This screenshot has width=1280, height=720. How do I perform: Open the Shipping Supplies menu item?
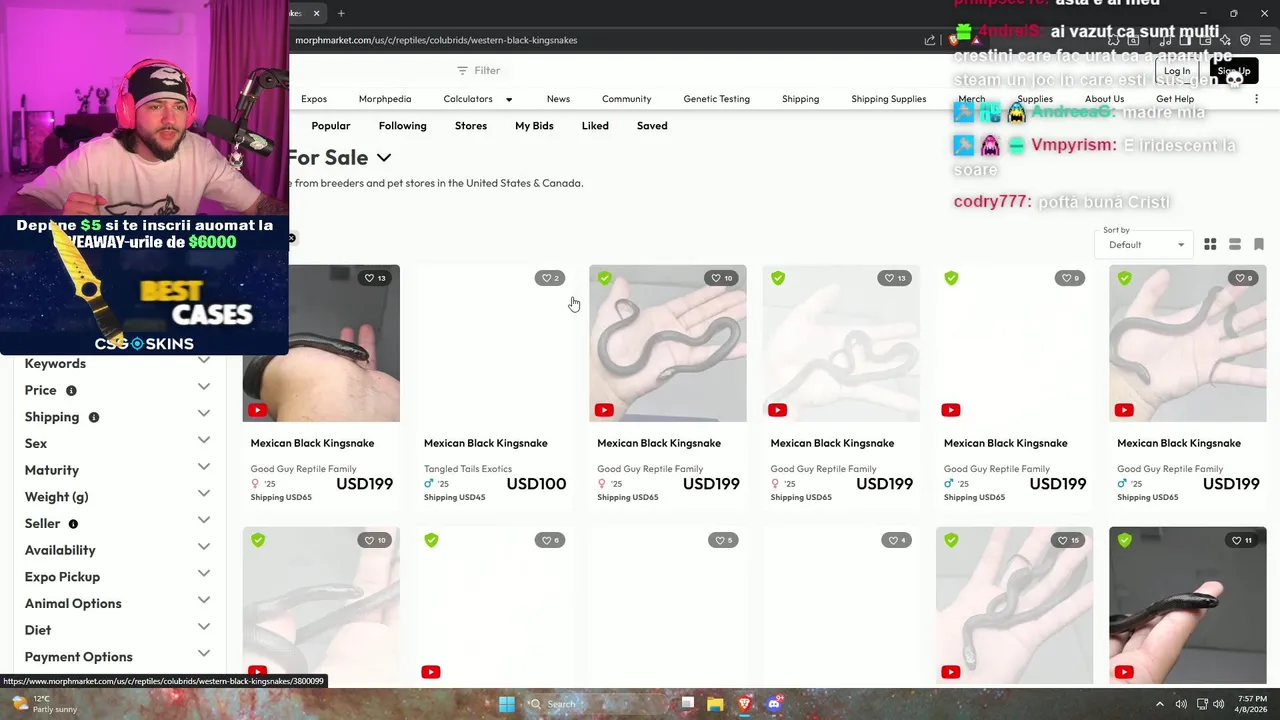(888, 99)
